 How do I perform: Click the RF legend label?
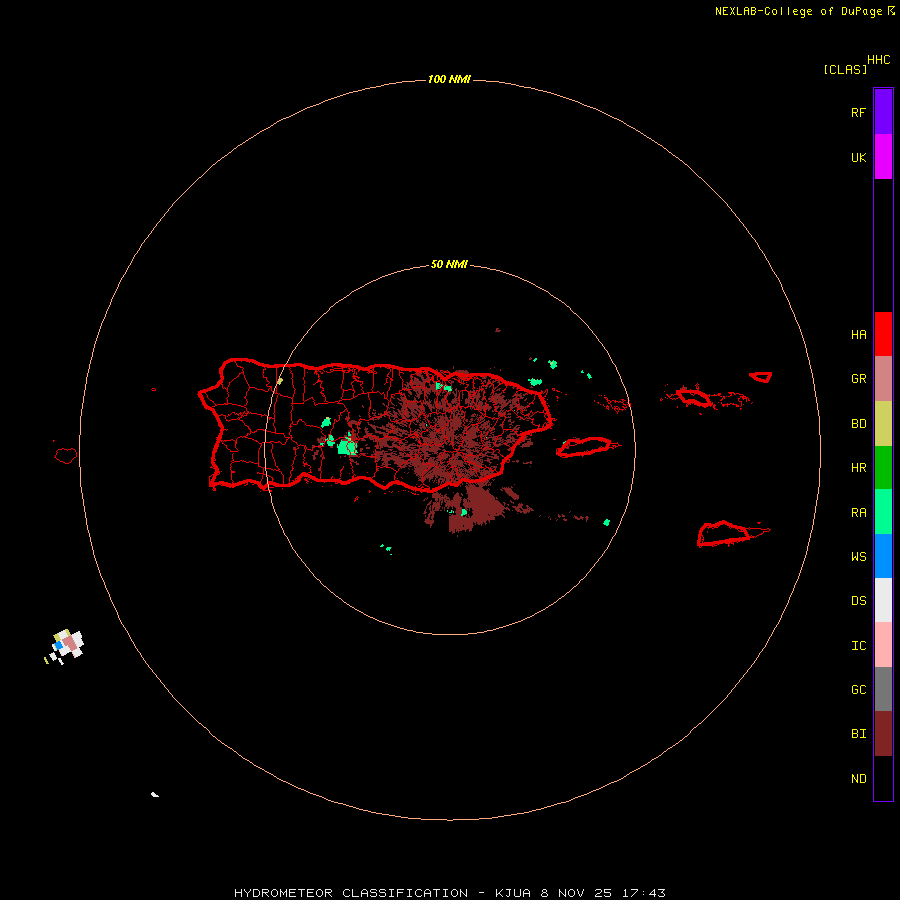(858, 113)
